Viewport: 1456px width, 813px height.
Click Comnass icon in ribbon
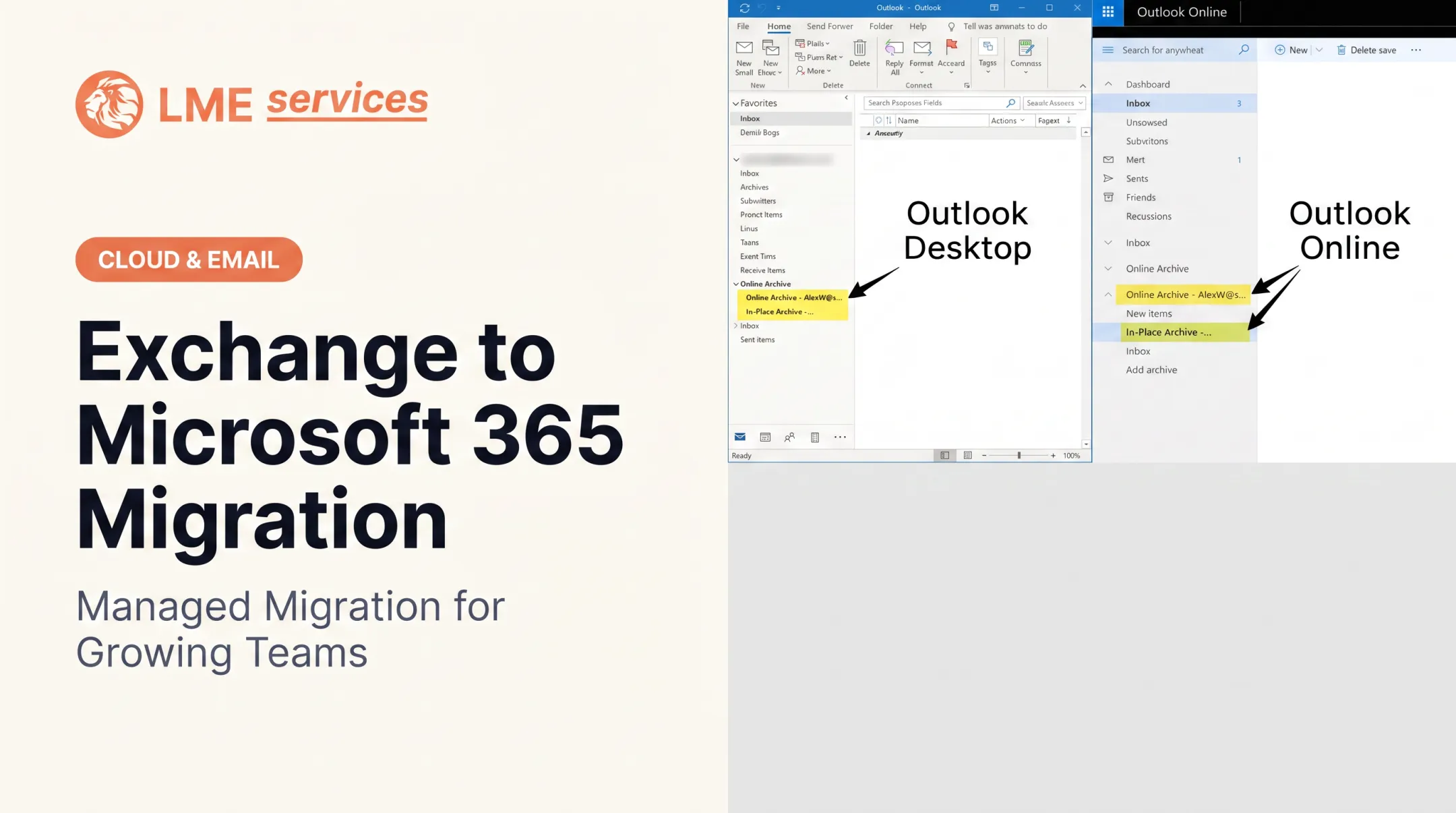click(x=1026, y=48)
